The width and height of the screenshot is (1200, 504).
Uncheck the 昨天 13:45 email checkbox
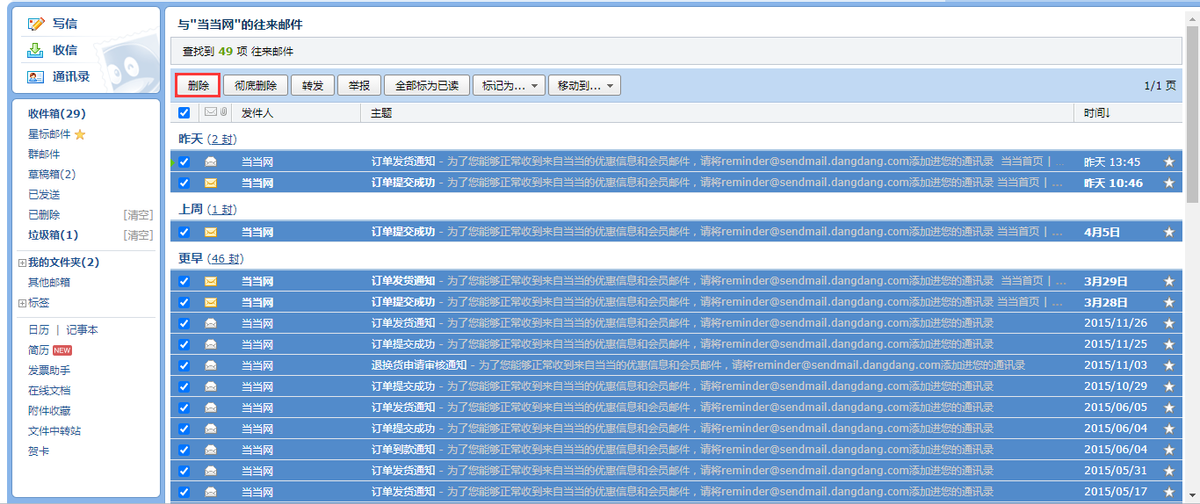pos(184,161)
